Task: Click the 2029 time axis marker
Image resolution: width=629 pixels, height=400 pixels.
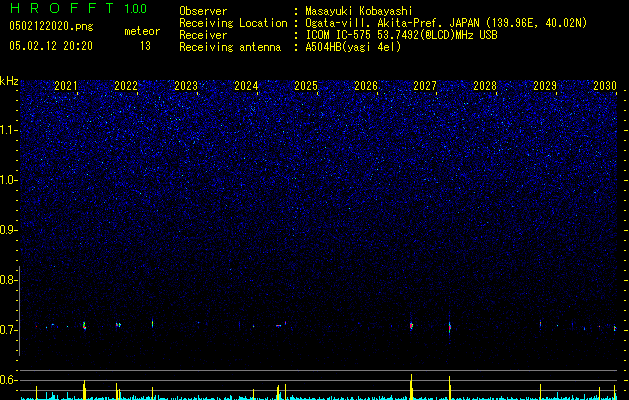Action: tap(545, 86)
